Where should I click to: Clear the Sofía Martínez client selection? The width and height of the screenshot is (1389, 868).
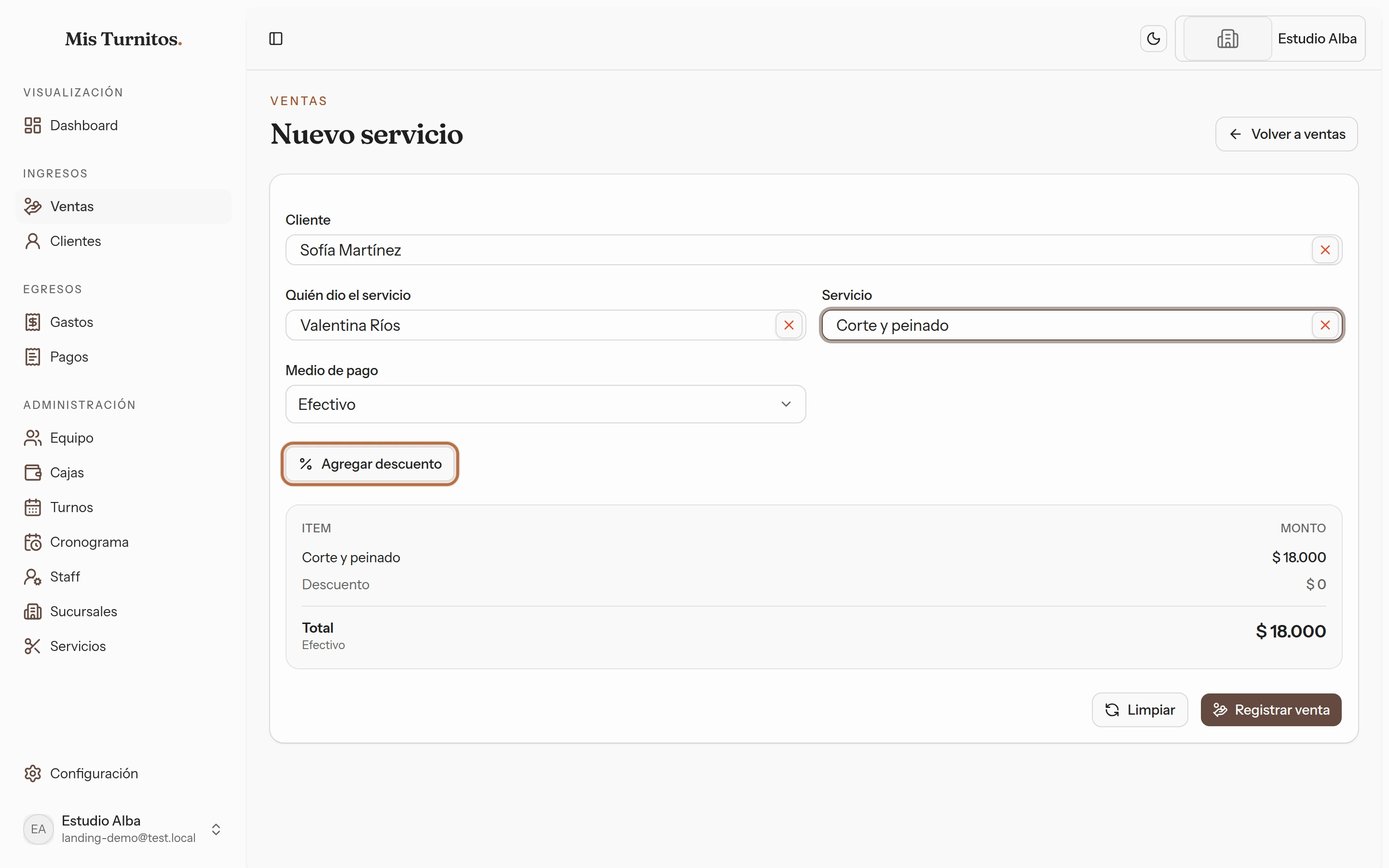pos(1325,250)
